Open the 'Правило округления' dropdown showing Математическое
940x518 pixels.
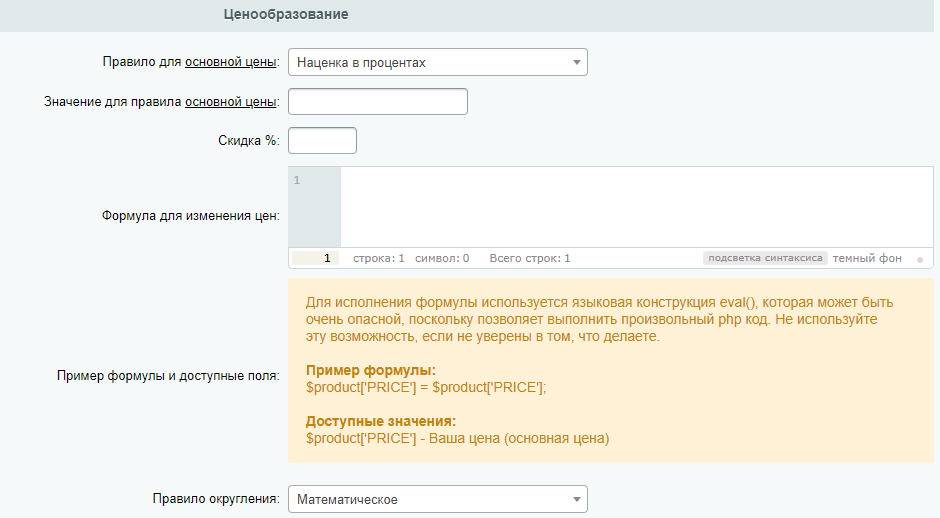[x=438, y=499]
